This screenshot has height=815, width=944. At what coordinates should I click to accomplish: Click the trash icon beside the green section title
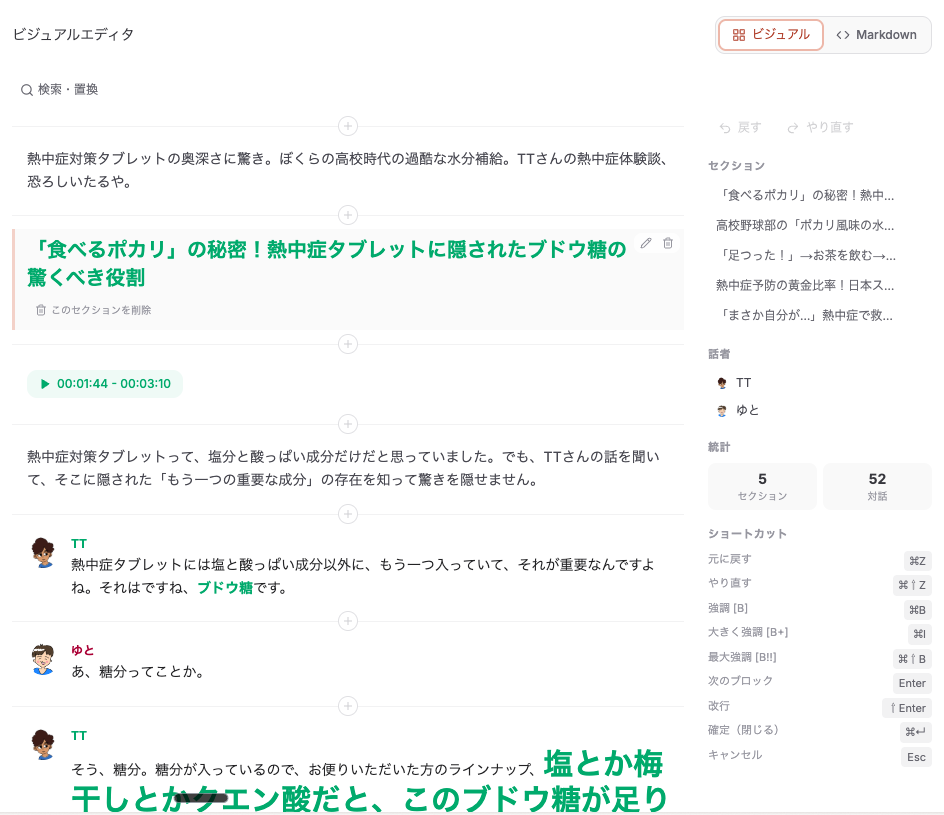point(667,243)
